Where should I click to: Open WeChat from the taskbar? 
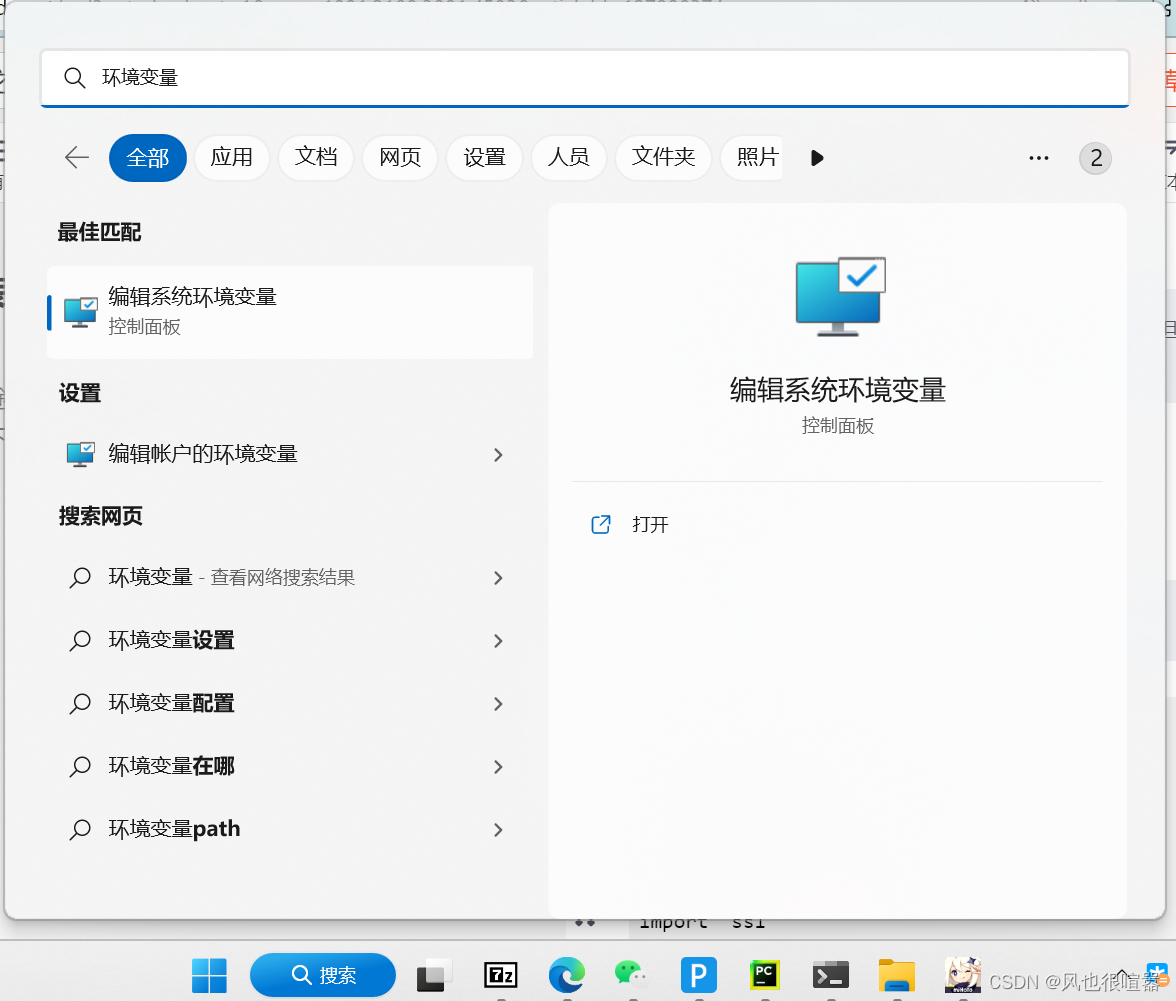pyautogui.click(x=633, y=977)
